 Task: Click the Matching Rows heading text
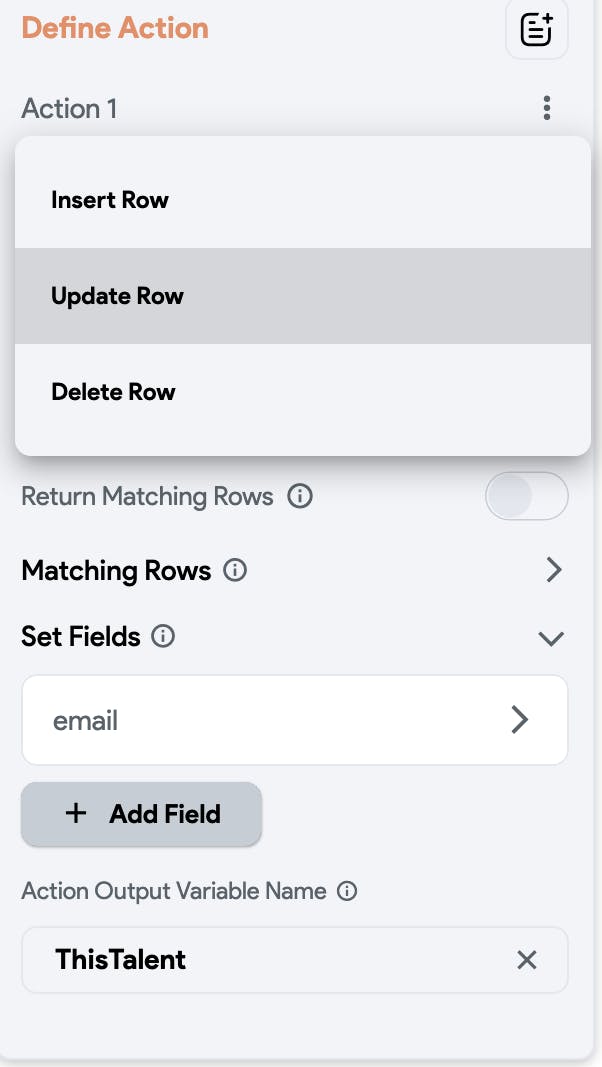point(116,571)
